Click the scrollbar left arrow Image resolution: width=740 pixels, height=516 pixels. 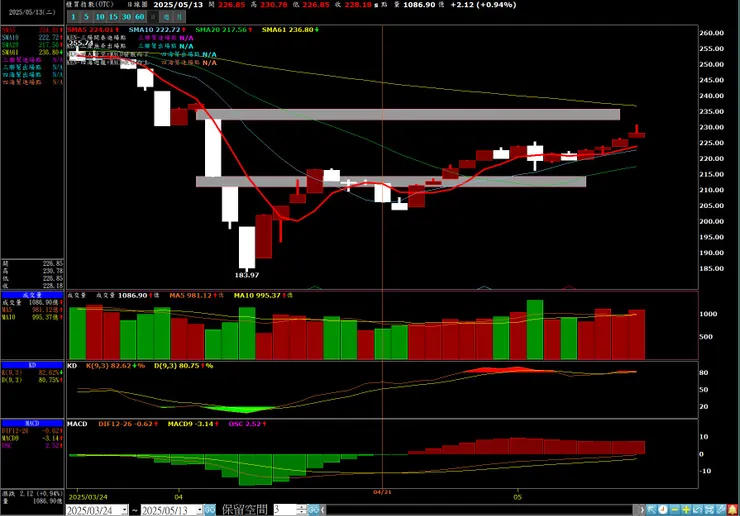323,510
